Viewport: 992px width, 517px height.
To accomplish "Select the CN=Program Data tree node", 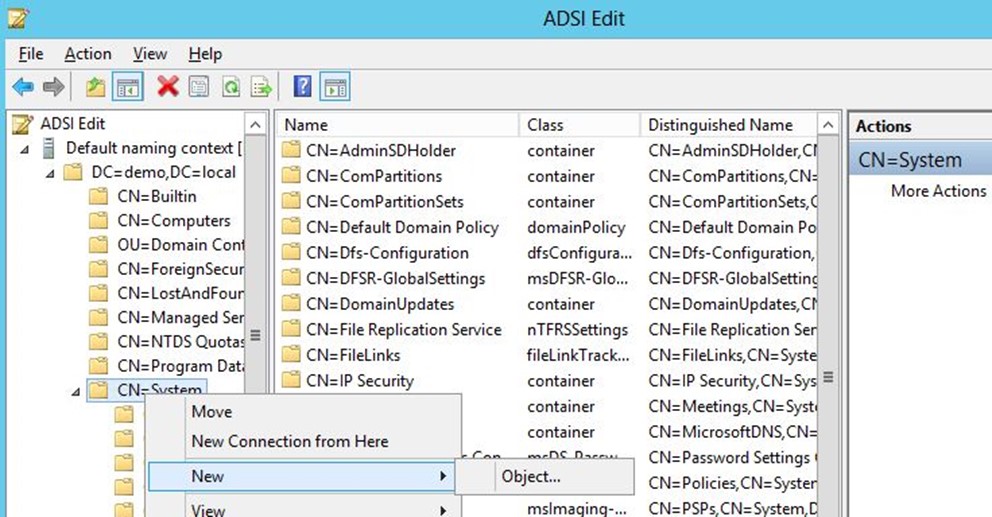I will pyautogui.click(x=180, y=366).
